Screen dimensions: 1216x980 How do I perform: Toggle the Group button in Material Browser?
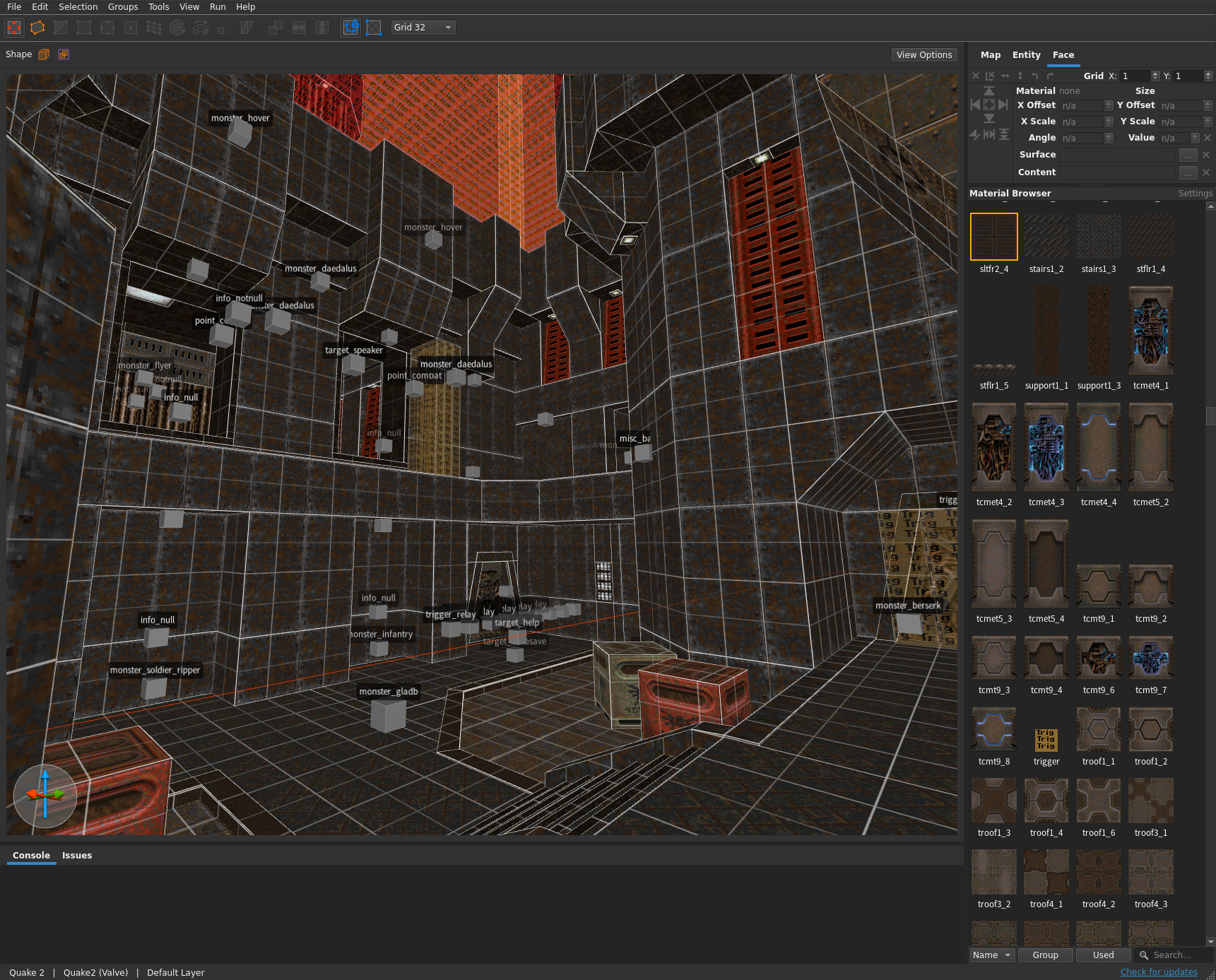1046,955
